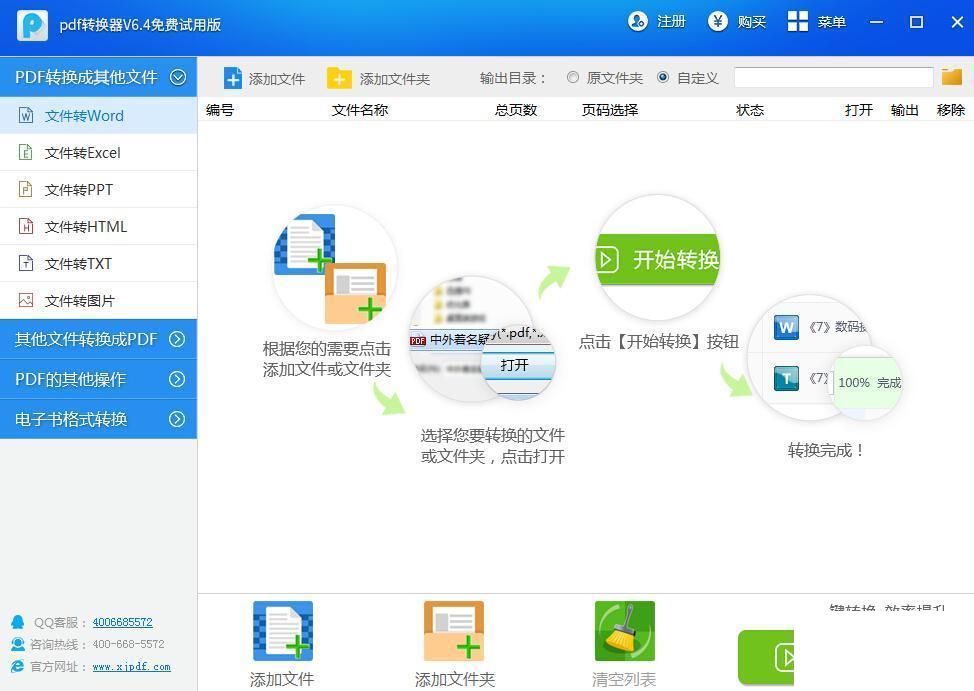Select the 自定义 radio button
Screen dimensions: 974x691
[x=663, y=77]
